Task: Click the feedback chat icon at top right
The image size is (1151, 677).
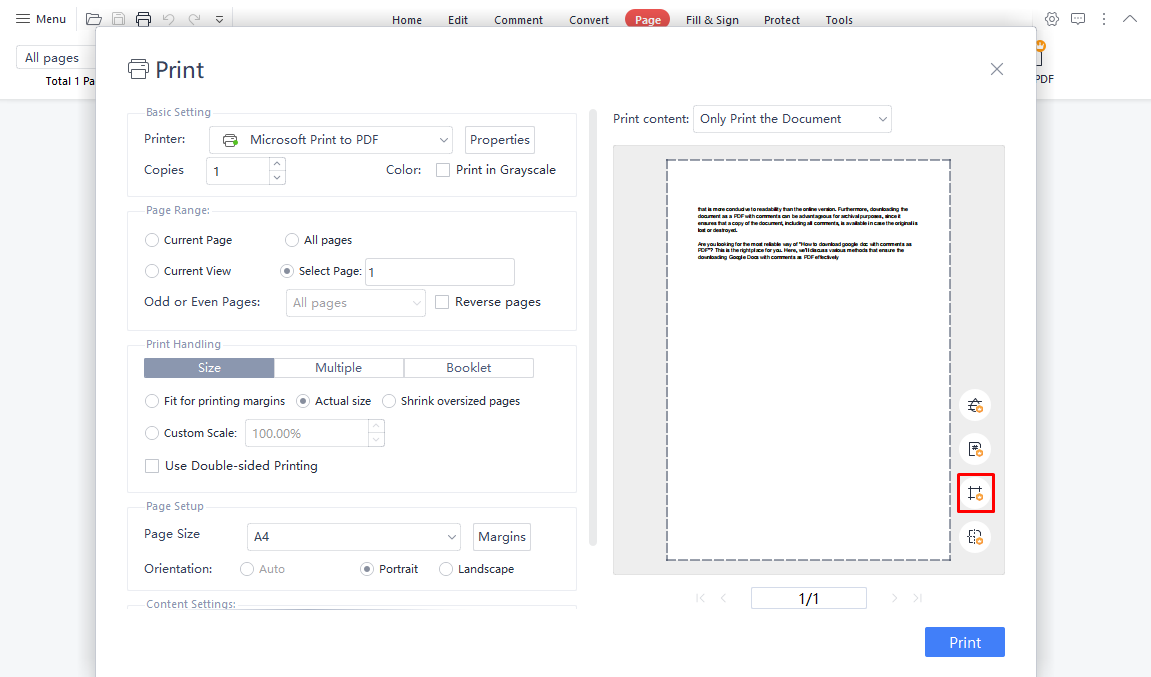Action: click(x=1078, y=19)
